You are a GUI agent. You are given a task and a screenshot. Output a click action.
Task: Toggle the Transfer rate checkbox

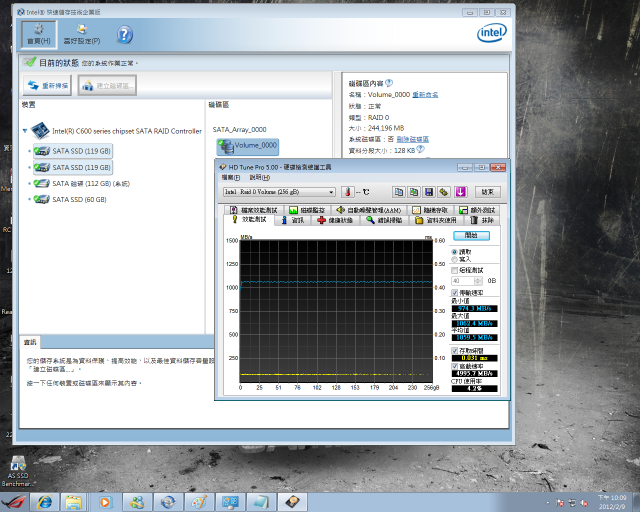[x=454, y=293]
